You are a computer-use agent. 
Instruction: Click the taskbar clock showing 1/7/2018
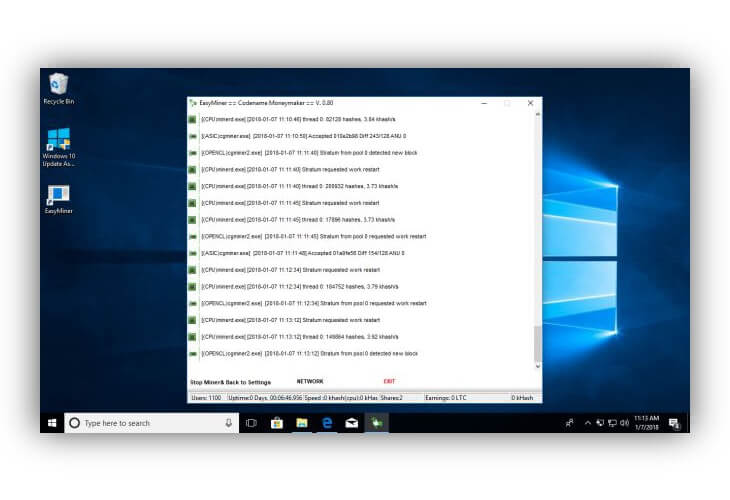[x=647, y=423]
